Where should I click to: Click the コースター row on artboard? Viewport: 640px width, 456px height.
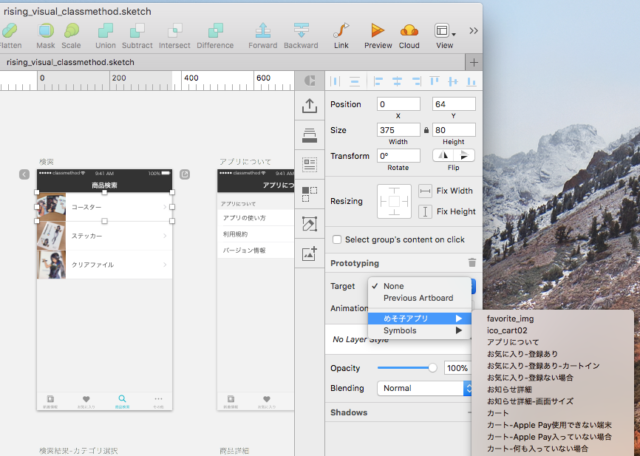click(104, 207)
